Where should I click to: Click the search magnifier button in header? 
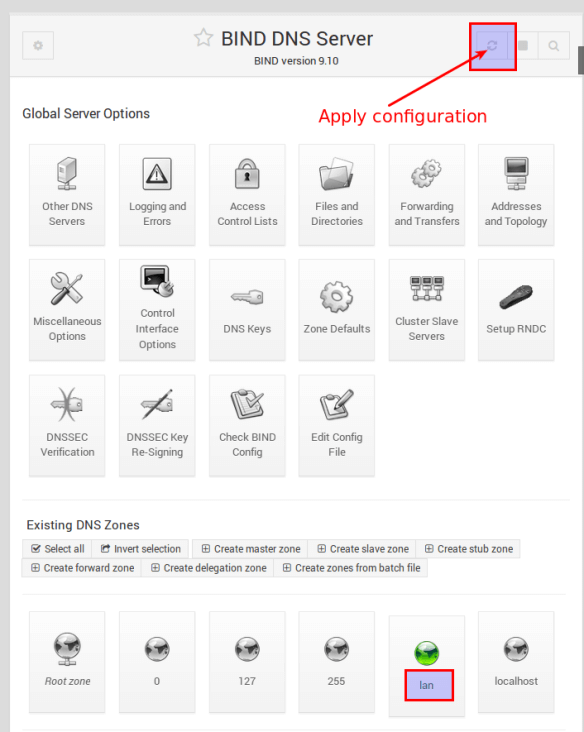pyautogui.click(x=554, y=46)
